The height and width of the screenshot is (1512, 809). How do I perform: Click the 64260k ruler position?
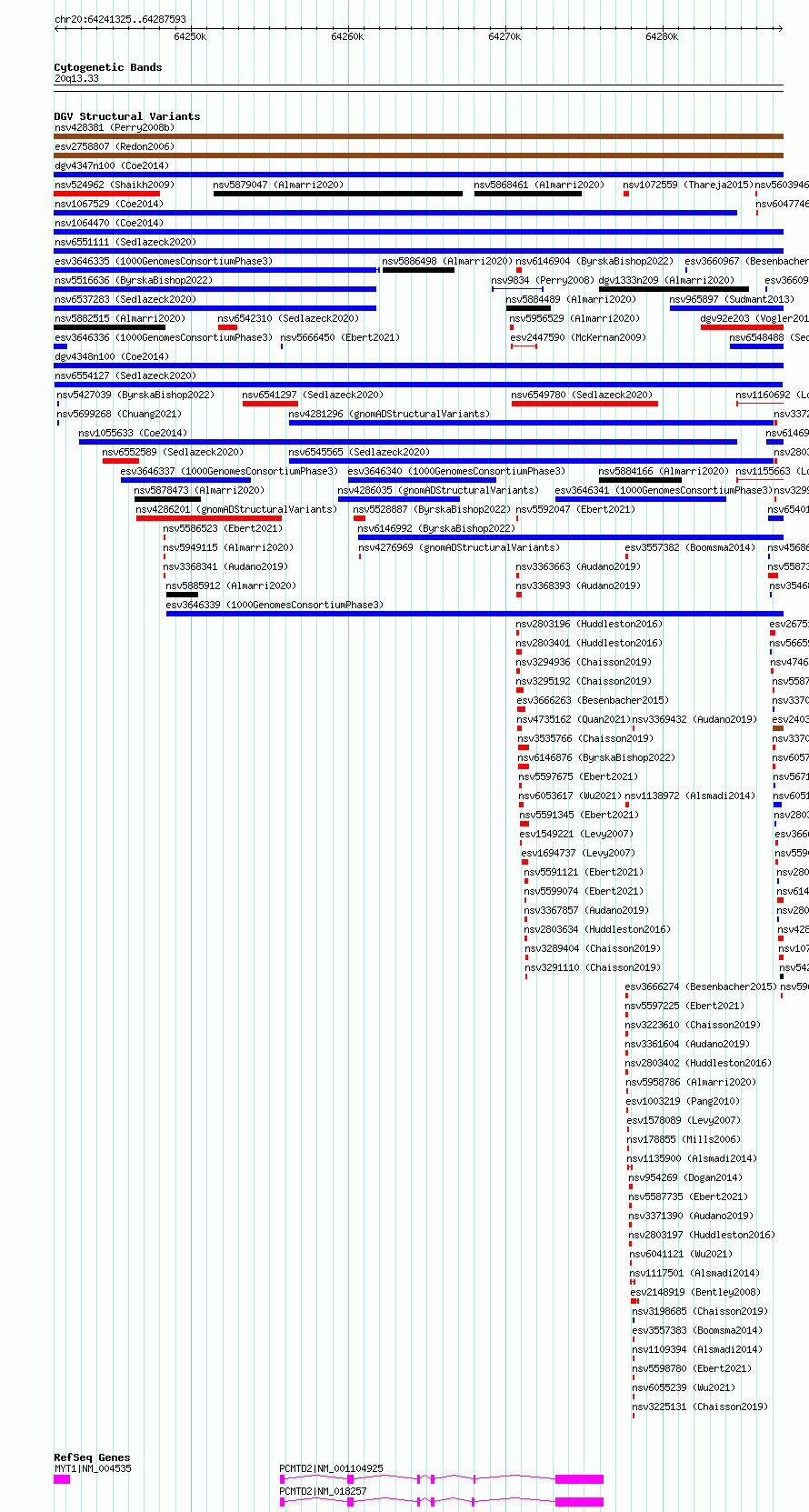tap(347, 36)
